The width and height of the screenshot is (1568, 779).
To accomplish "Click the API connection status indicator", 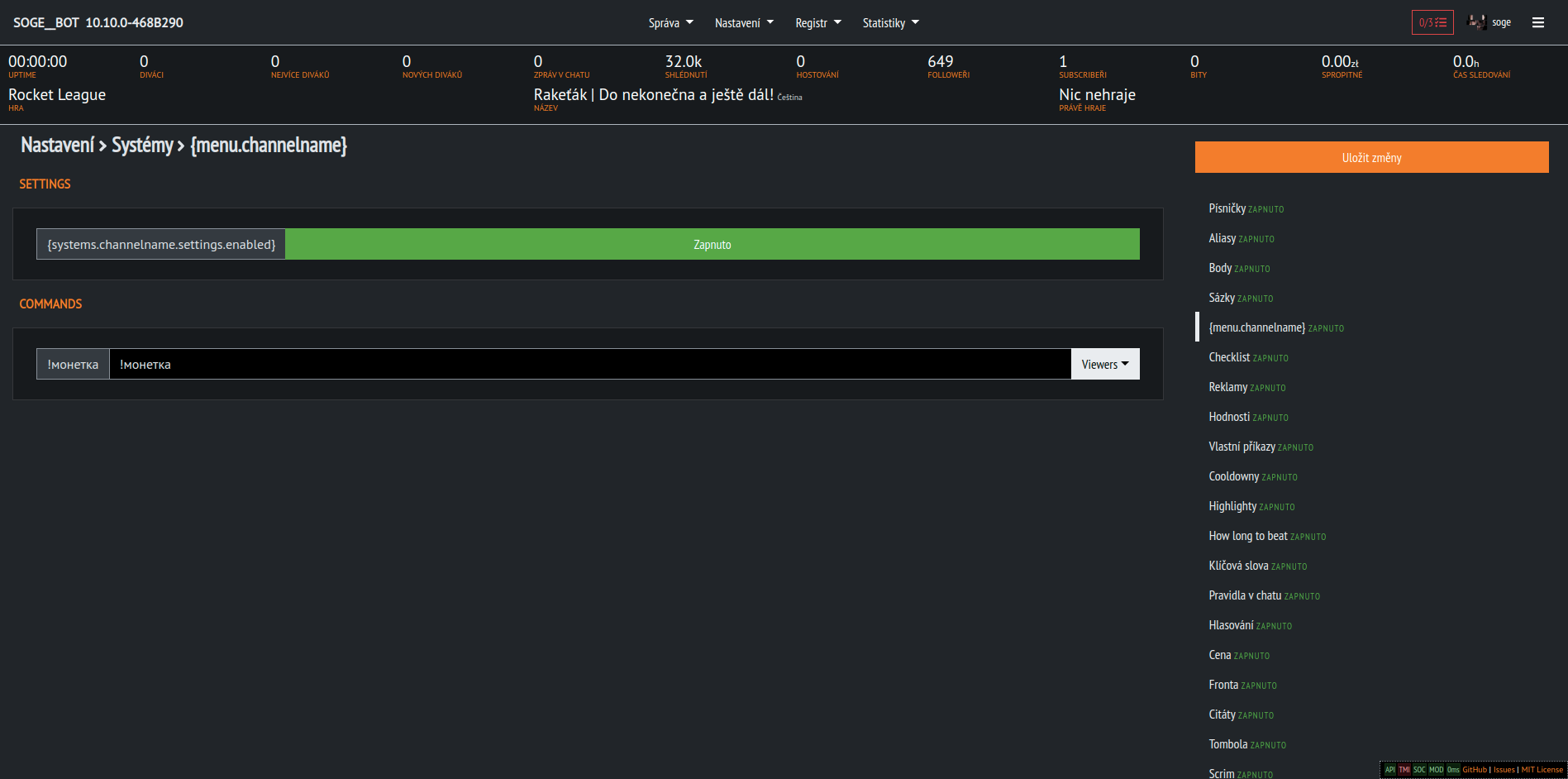I will point(1389,769).
